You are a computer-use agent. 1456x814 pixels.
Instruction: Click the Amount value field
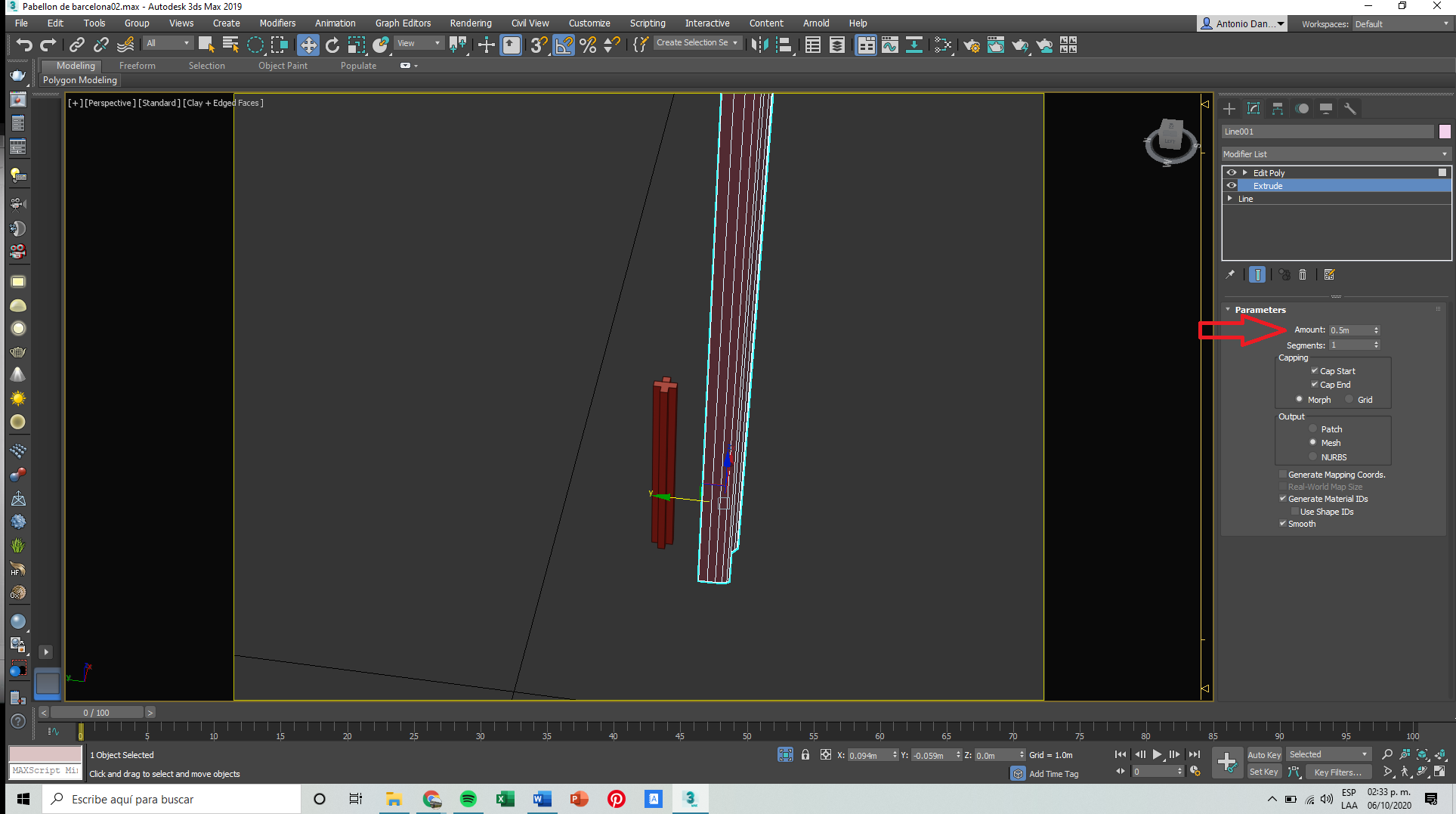pos(1350,330)
